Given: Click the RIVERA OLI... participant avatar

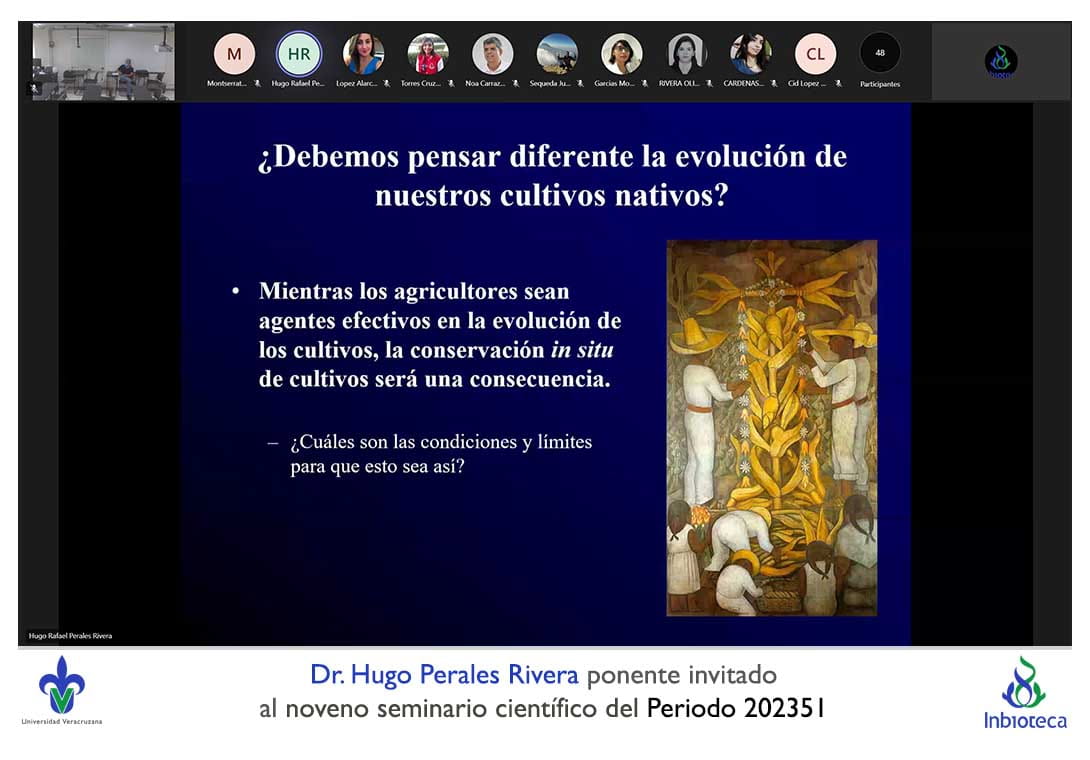Looking at the screenshot, I should coord(686,54).
